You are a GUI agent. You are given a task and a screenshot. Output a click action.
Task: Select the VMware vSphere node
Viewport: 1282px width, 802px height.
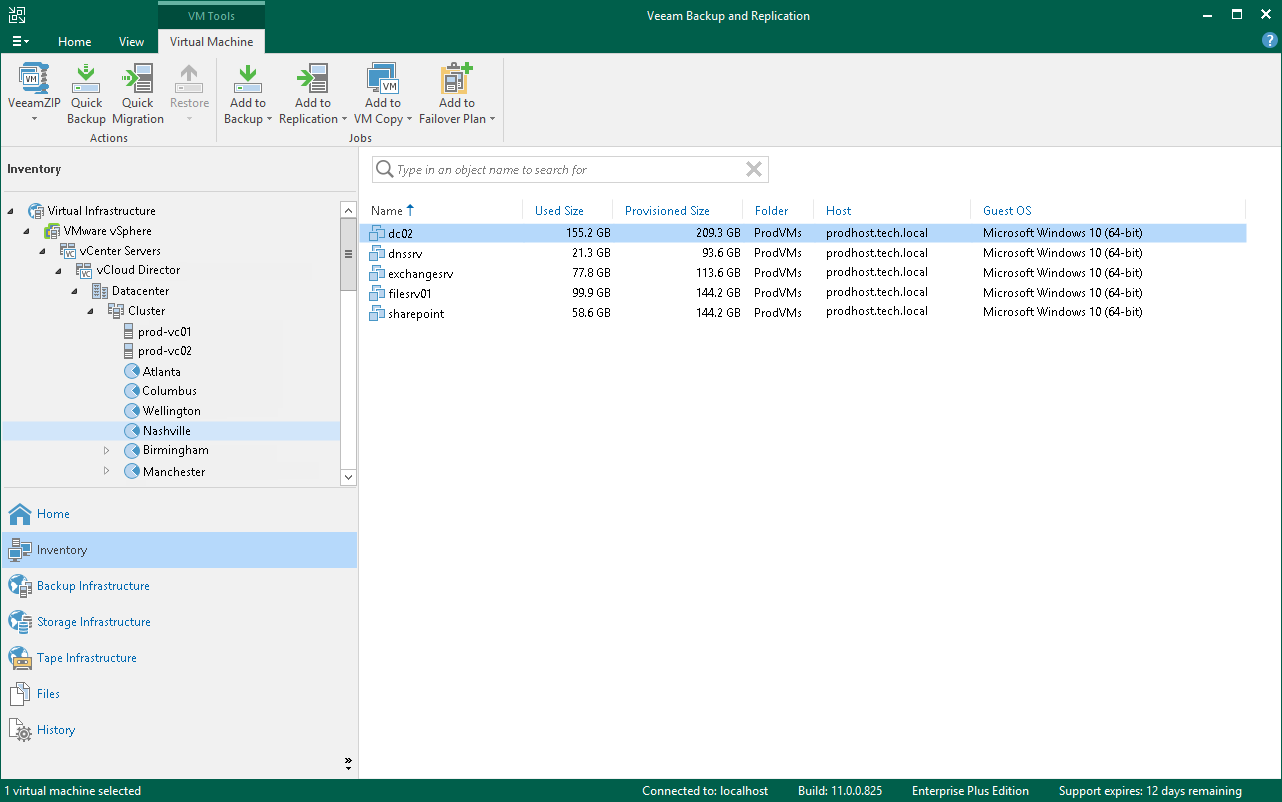coord(108,231)
